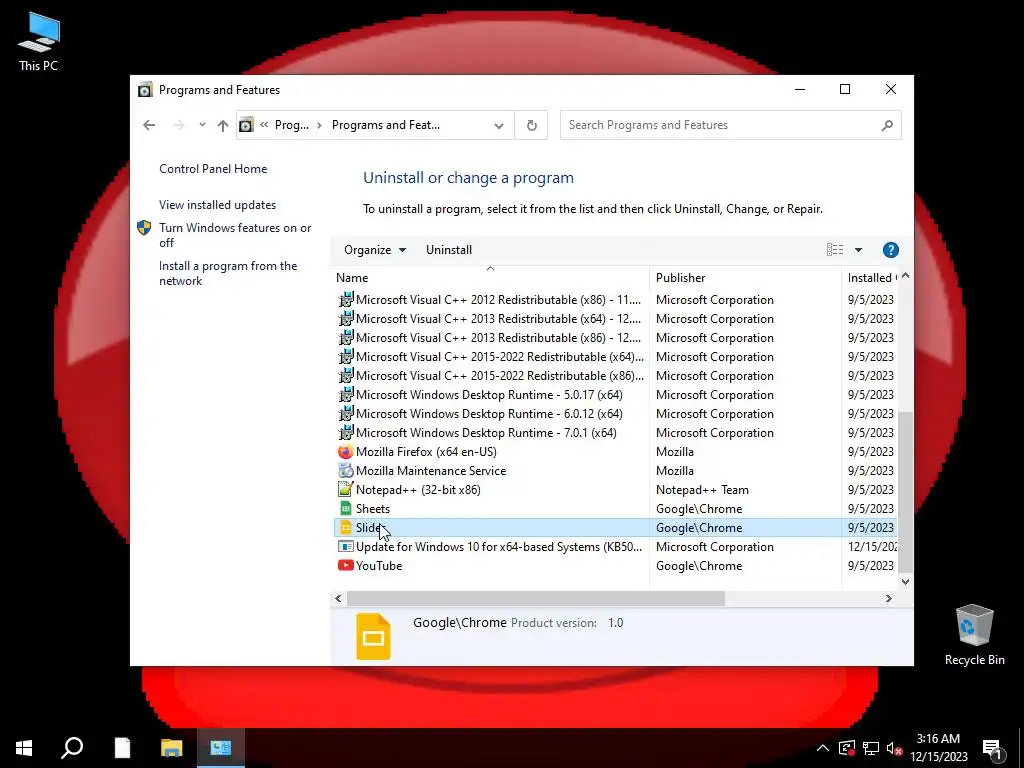This screenshot has width=1024, height=768.
Task: Open the Windows Start menu
Action: tap(24, 748)
